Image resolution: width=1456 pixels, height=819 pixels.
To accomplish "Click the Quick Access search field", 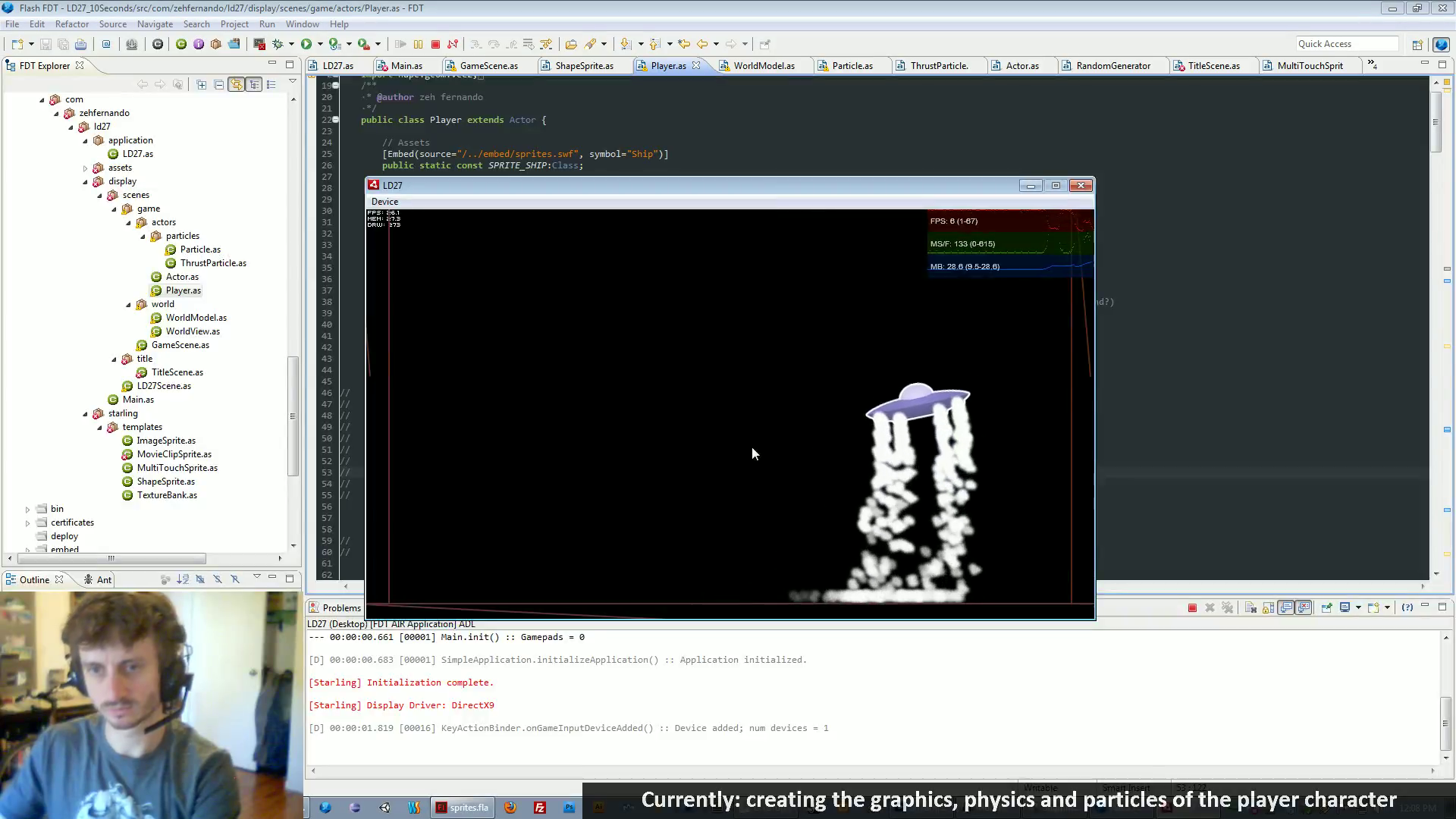I will coord(1347,44).
